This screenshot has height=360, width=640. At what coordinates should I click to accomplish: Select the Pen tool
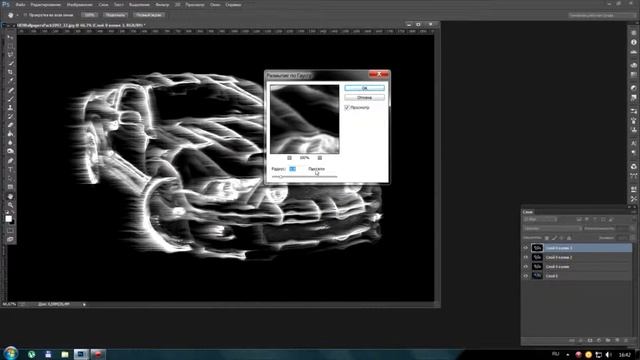11,160
